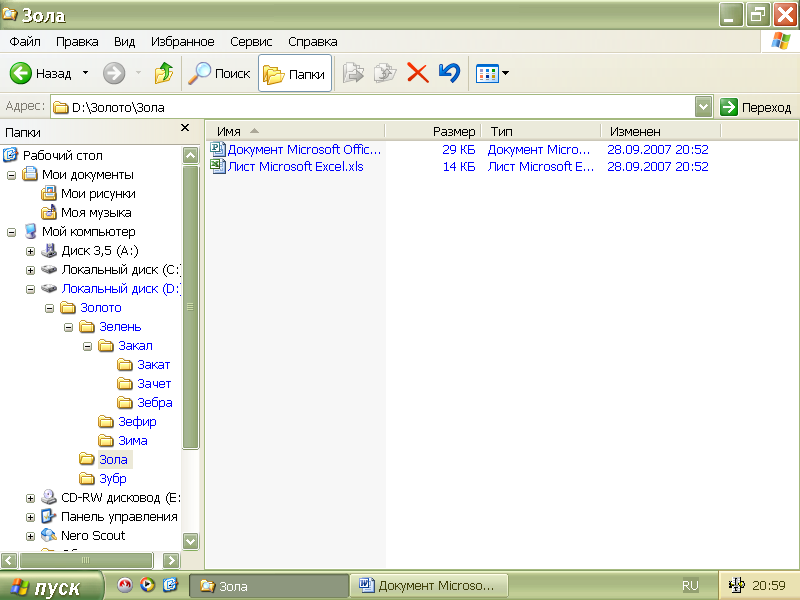Open the Views icon in toolbar
The image size is (800, 600).
click(x=488, y=73)
